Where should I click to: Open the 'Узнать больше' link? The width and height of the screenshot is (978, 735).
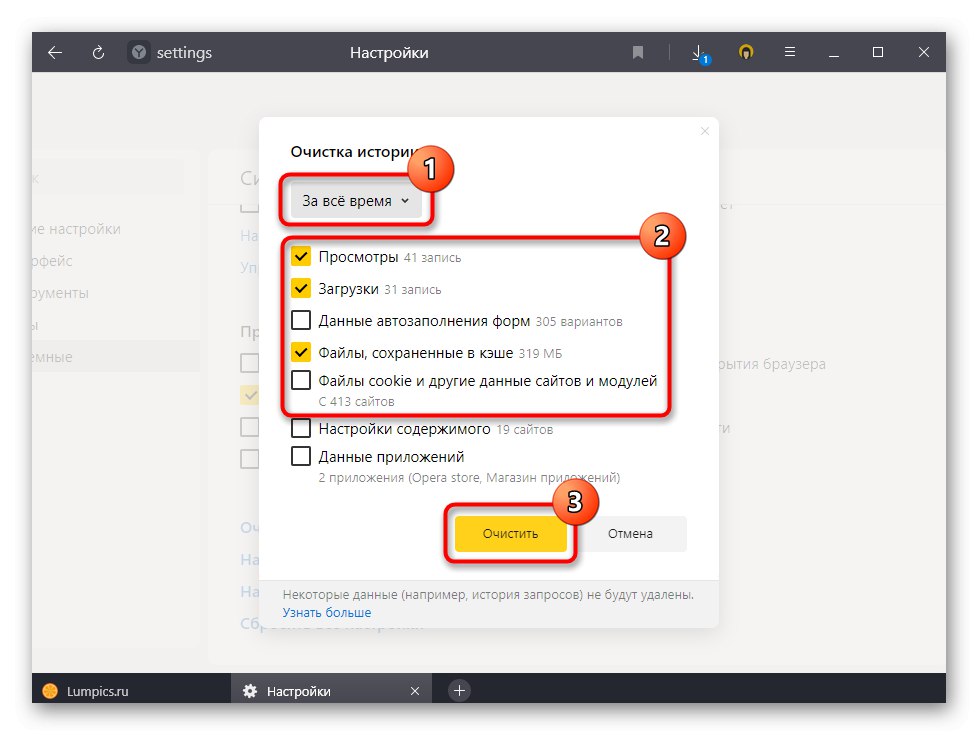(327, 613)
